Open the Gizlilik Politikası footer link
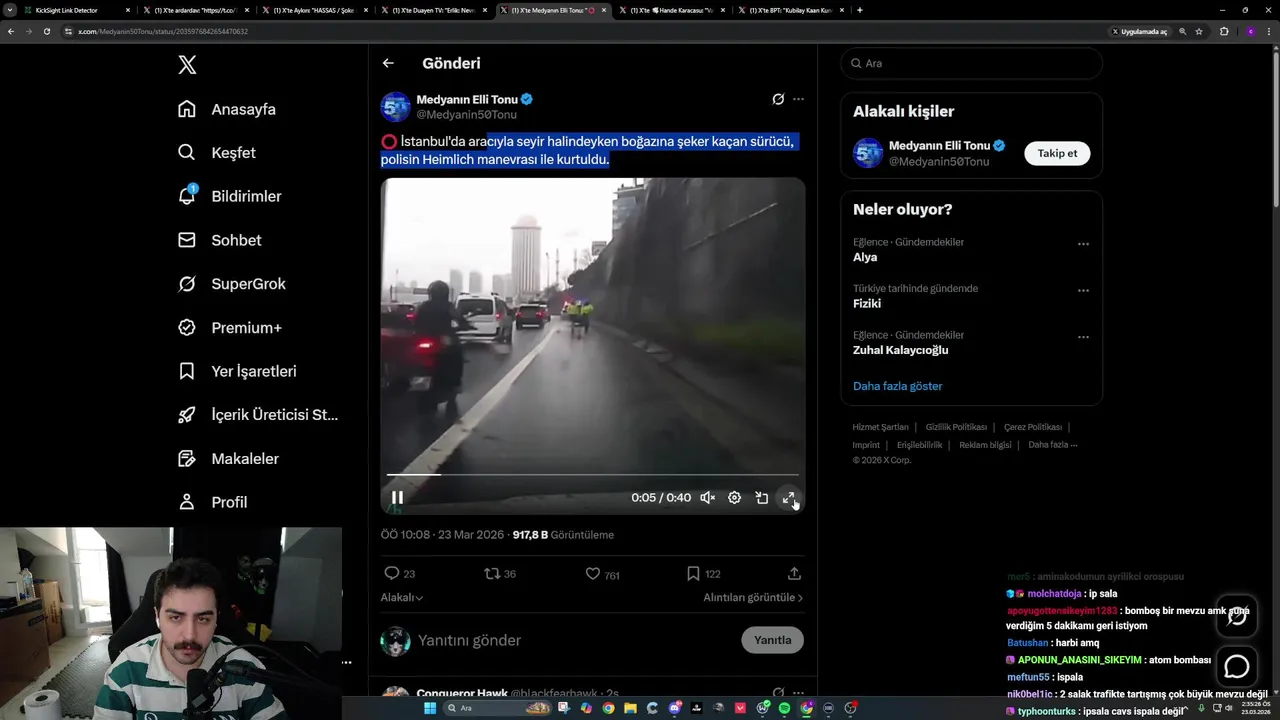 (956, 427)
